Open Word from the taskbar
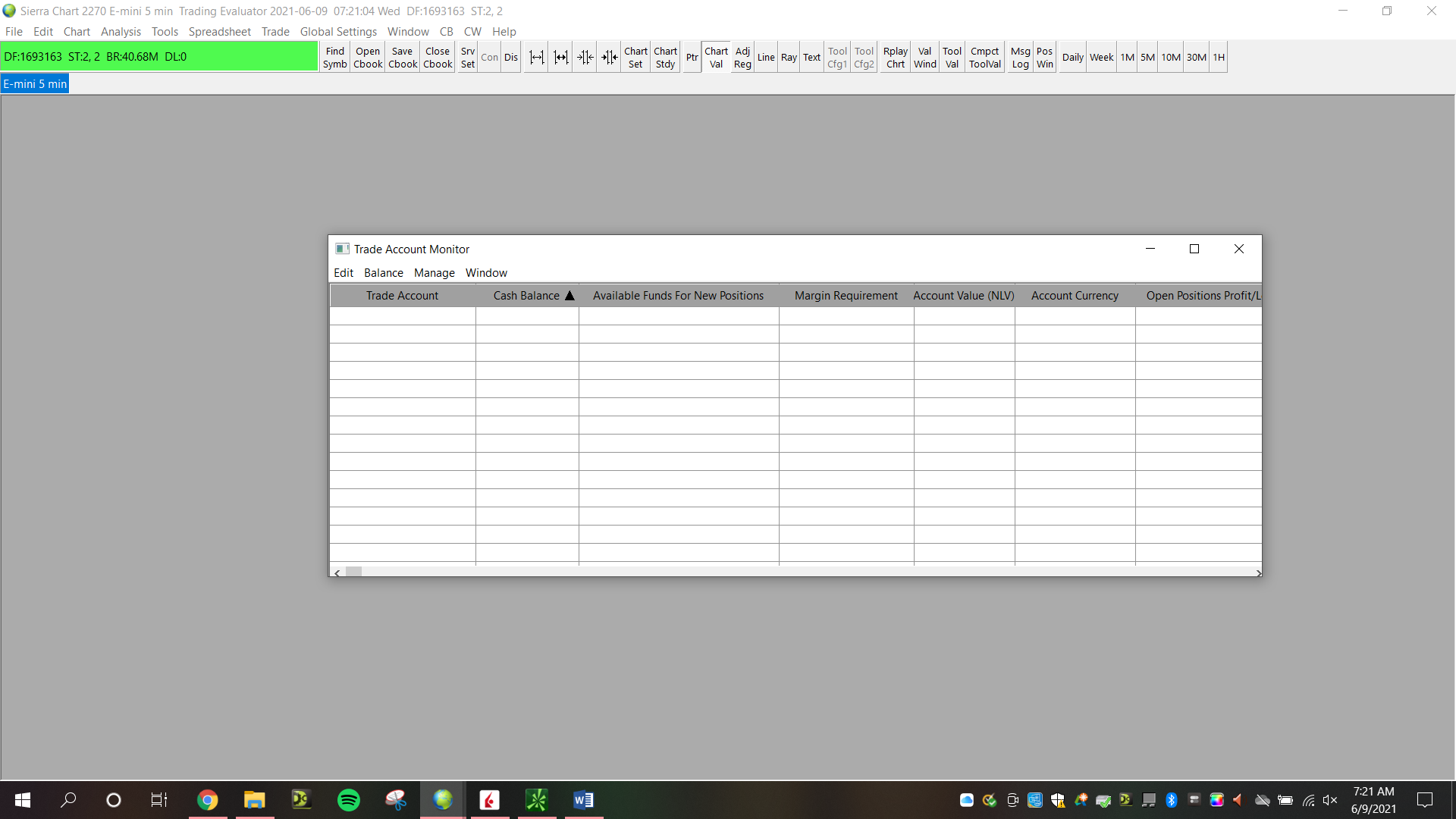1456x819 pixels. click(x=583, y=800)
